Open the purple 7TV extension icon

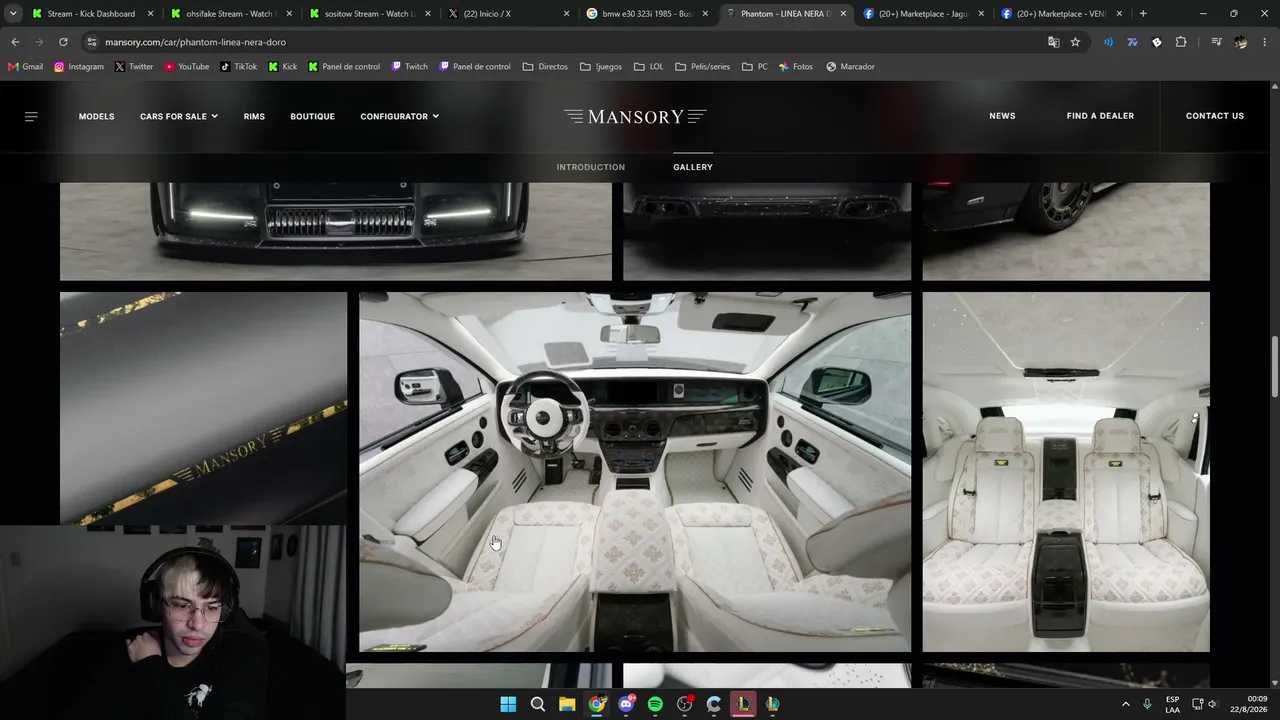pyautogui.click(x=1132, y=42)
